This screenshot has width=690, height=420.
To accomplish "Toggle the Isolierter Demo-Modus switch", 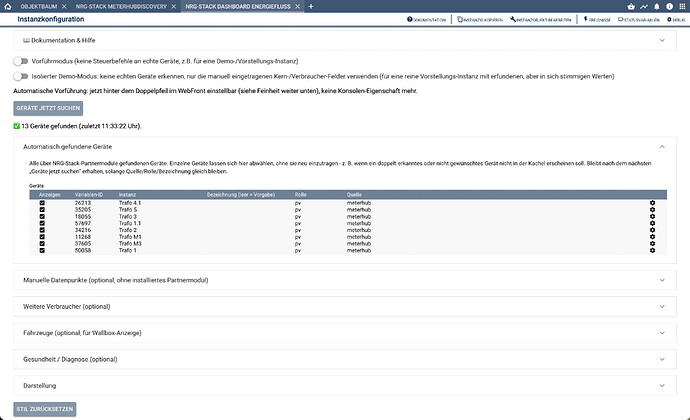I will click(x=20, y=76).
